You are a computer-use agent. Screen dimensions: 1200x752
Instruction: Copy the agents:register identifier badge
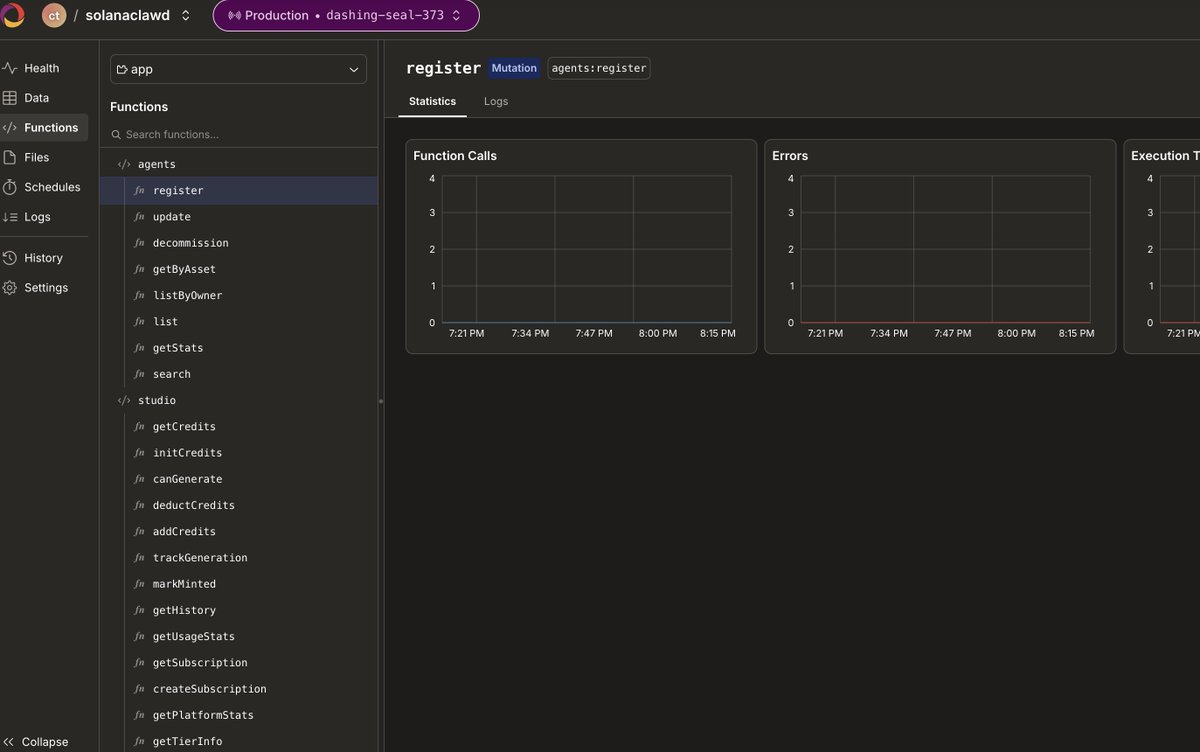[598, 68]
